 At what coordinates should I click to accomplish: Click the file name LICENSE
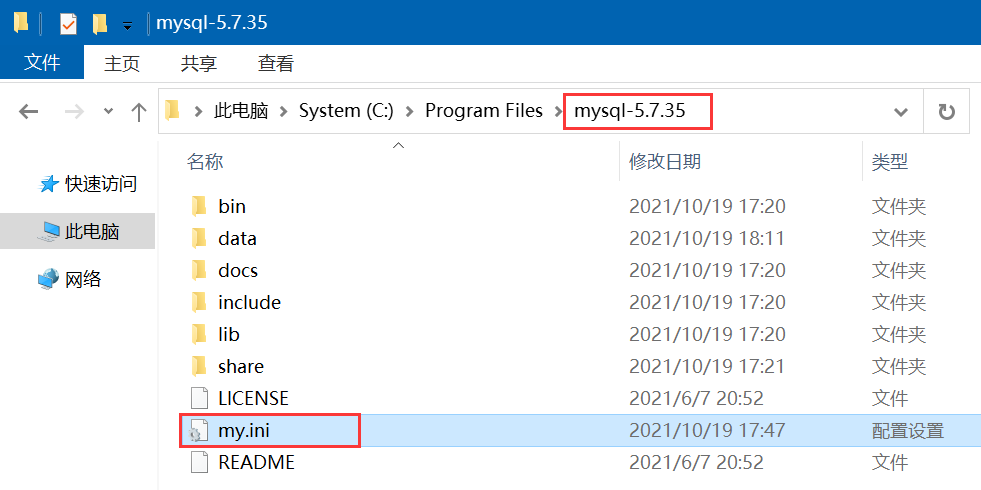coord(253,398)
